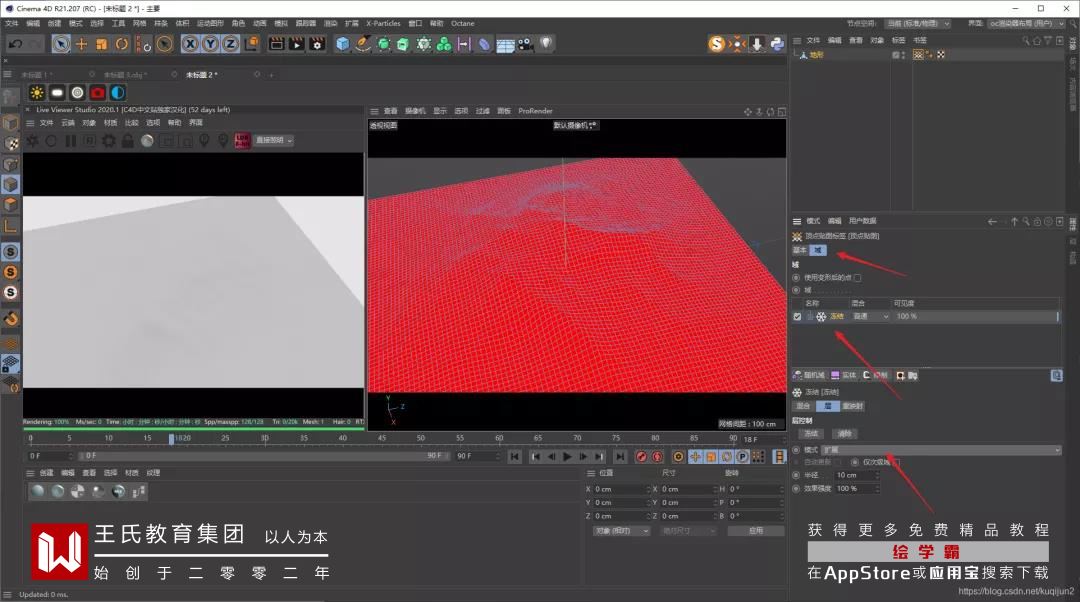
Task: Toggle Live Viewer lock resolution padlock
Action: 127,141
